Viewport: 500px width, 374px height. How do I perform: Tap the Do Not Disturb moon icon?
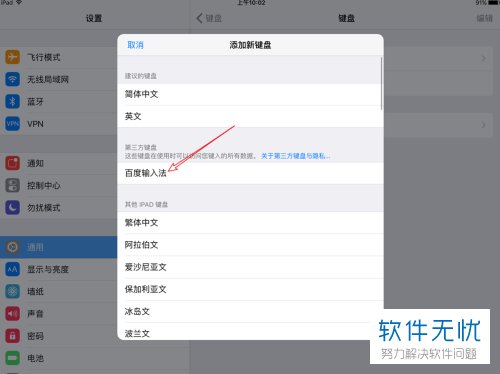coord(12,208)
